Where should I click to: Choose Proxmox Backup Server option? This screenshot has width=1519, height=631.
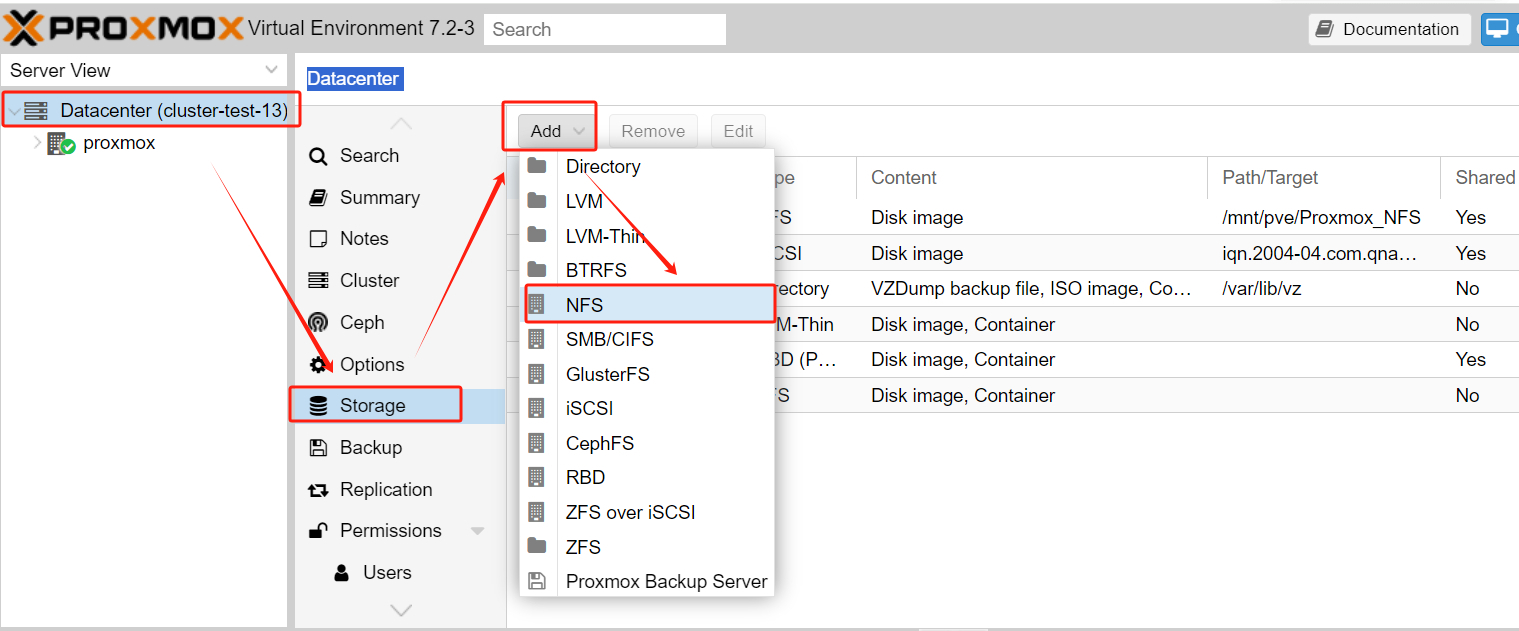point(647,581)
